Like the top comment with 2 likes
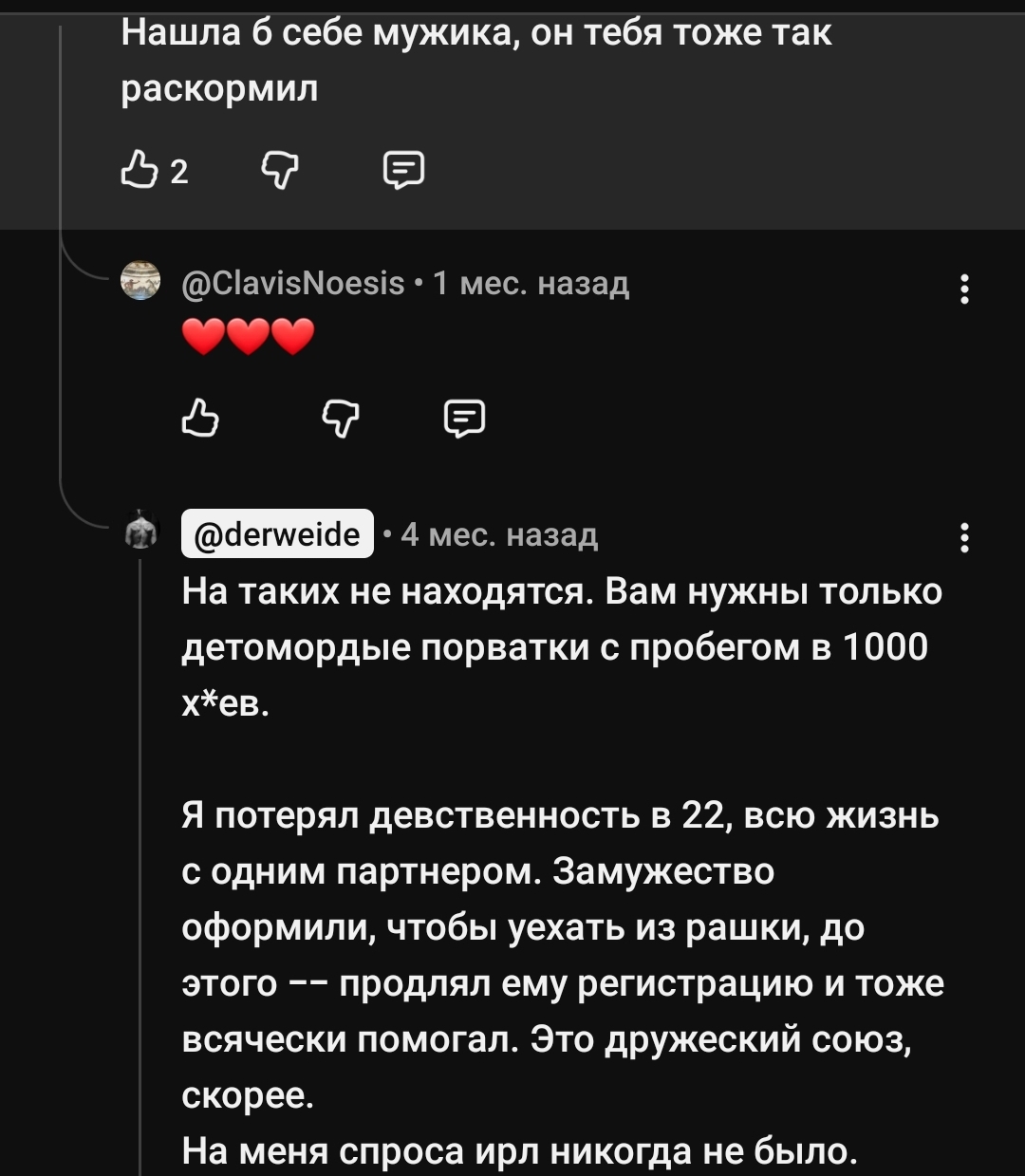1025x1176 pixels. coord(139,171)
